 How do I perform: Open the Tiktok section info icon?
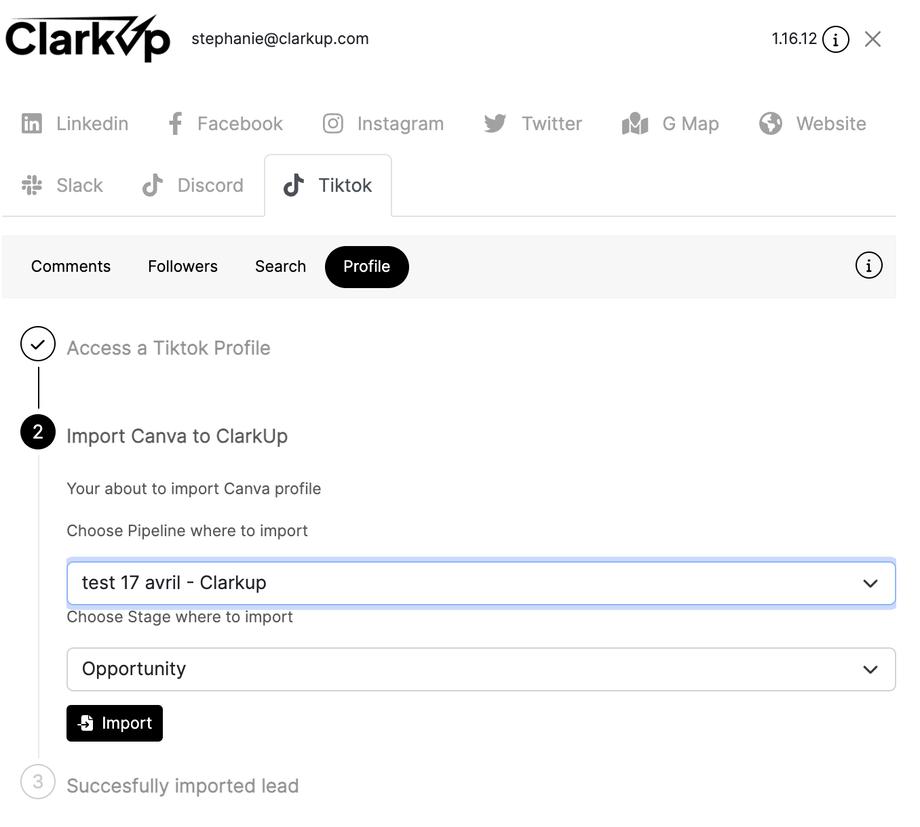click(869, 266)
